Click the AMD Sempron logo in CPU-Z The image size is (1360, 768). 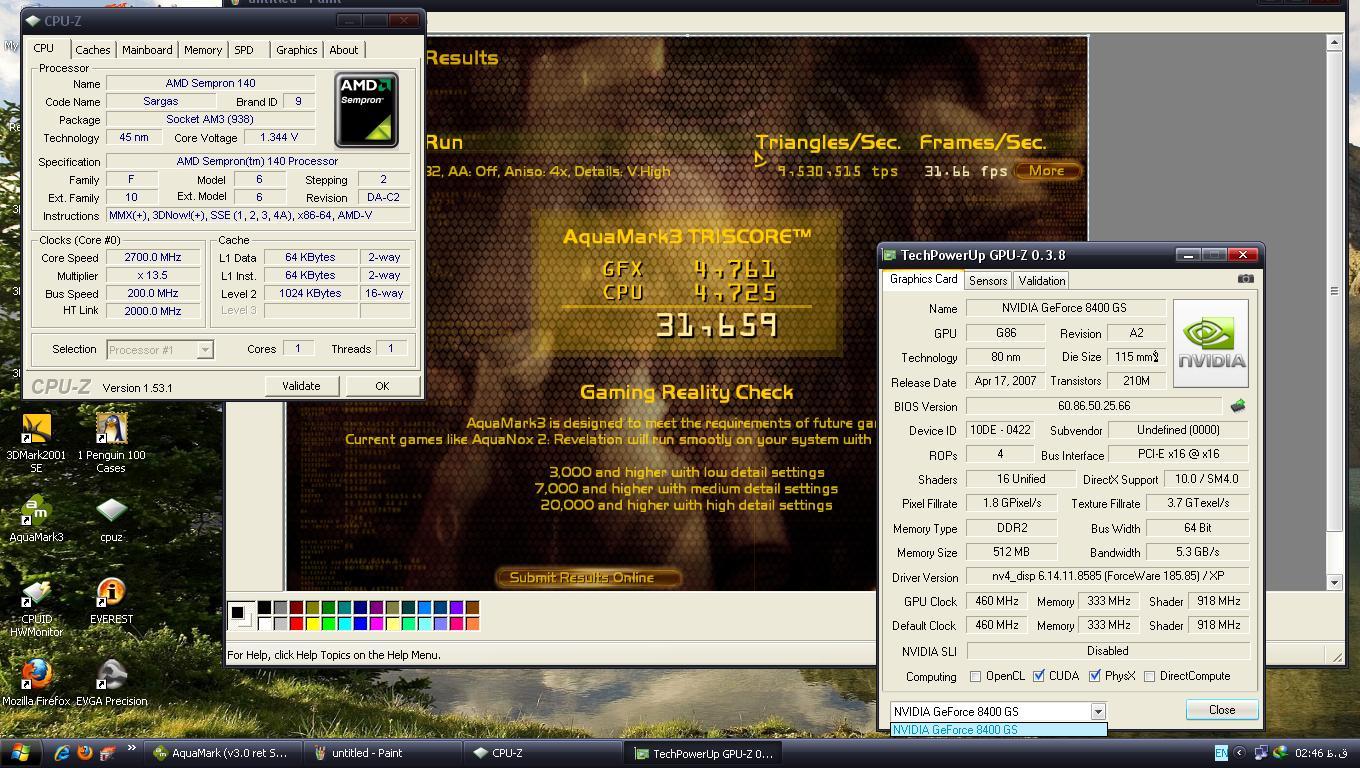367,110
